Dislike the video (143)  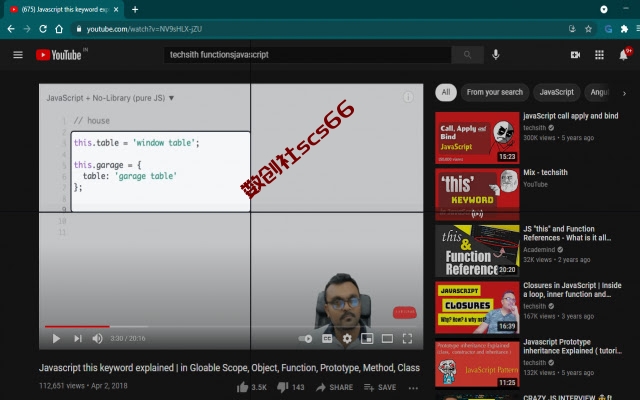click(291, 387)
